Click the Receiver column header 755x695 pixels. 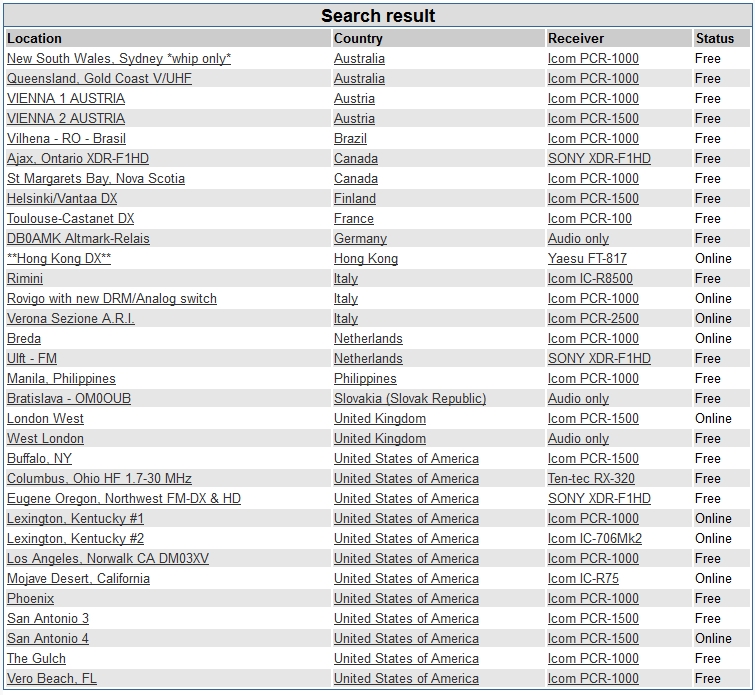(576, 38)
